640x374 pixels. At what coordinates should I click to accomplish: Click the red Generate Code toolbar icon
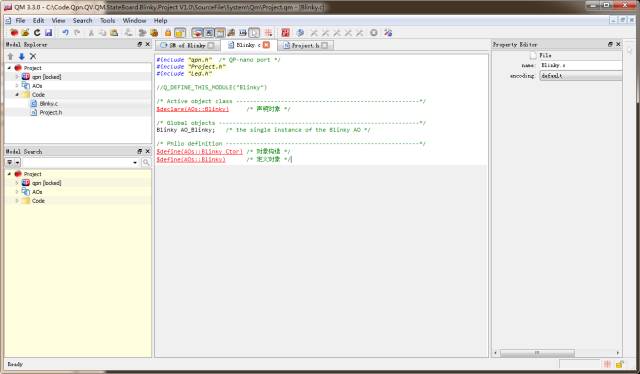coord(285,33)
